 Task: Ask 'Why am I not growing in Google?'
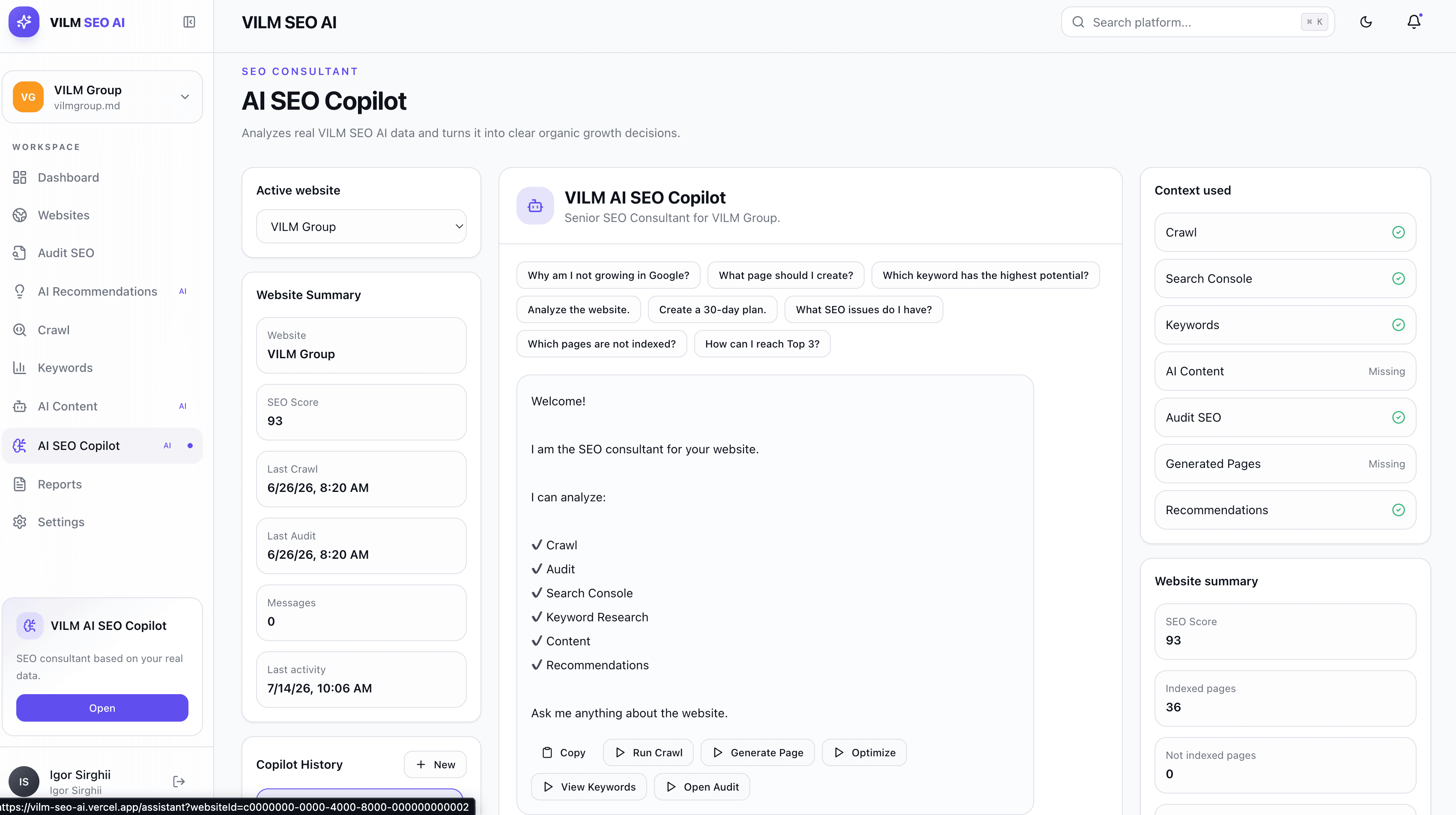click(608, 276)
